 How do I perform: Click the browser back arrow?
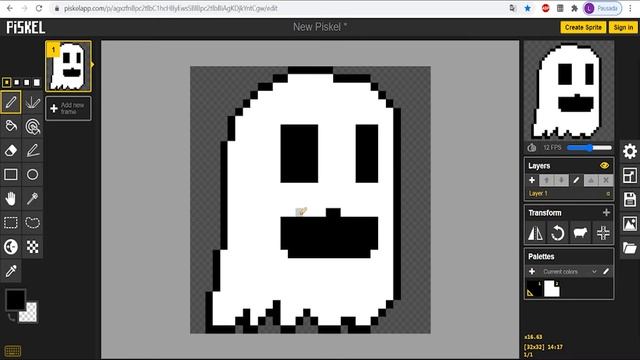tap(10, 8)
